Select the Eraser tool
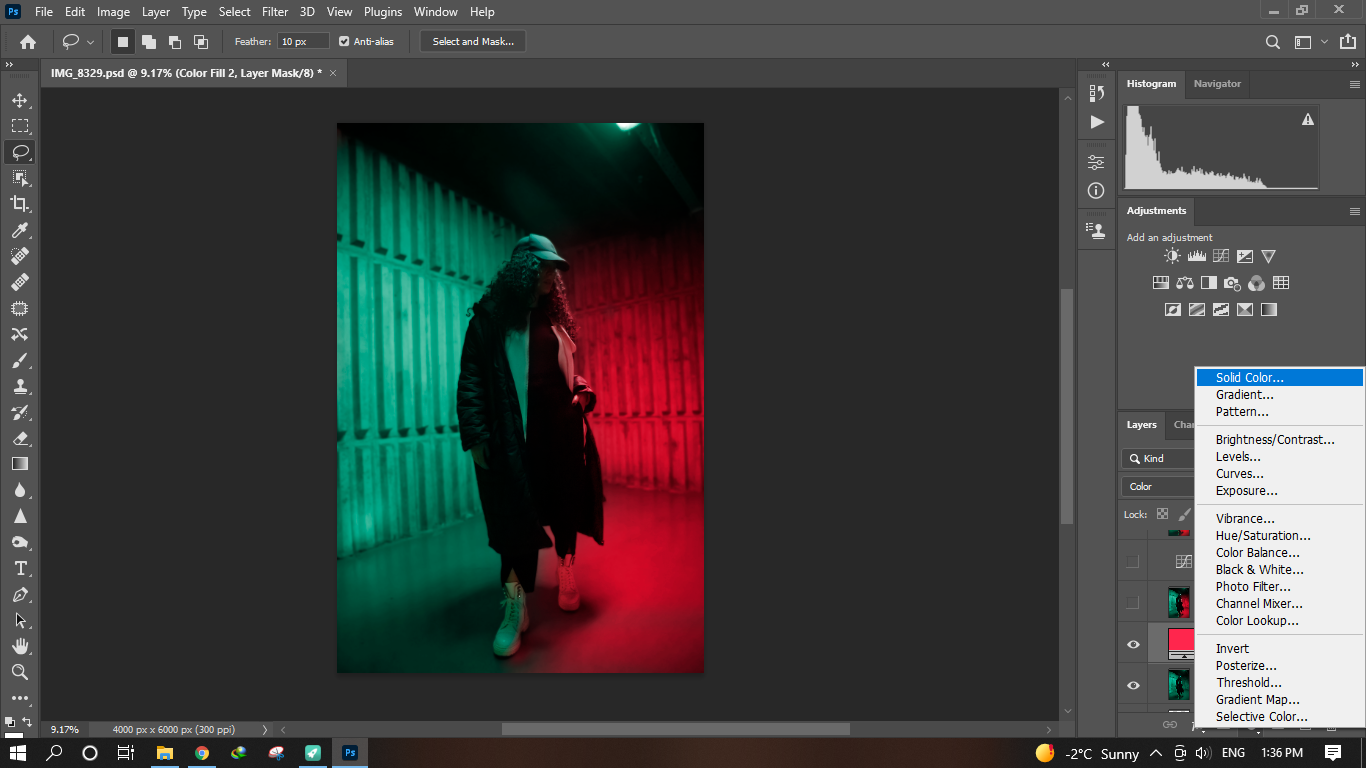This screenshot has width=1366, height=768. 20,438
